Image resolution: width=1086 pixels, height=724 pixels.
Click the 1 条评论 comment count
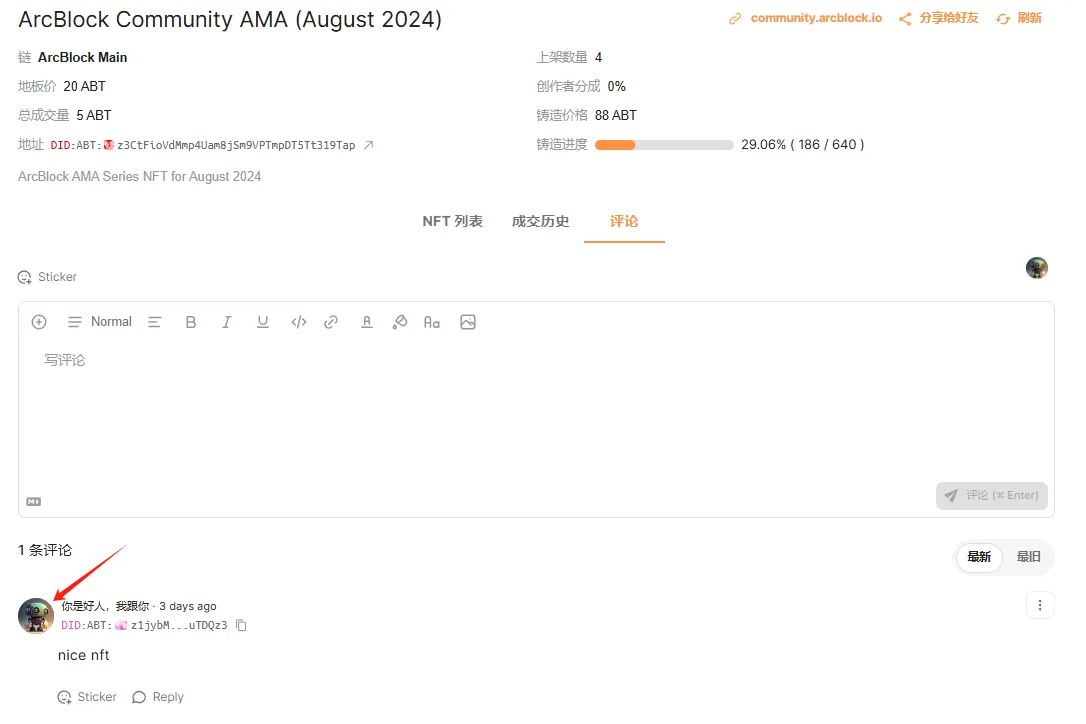coord(45,550)
